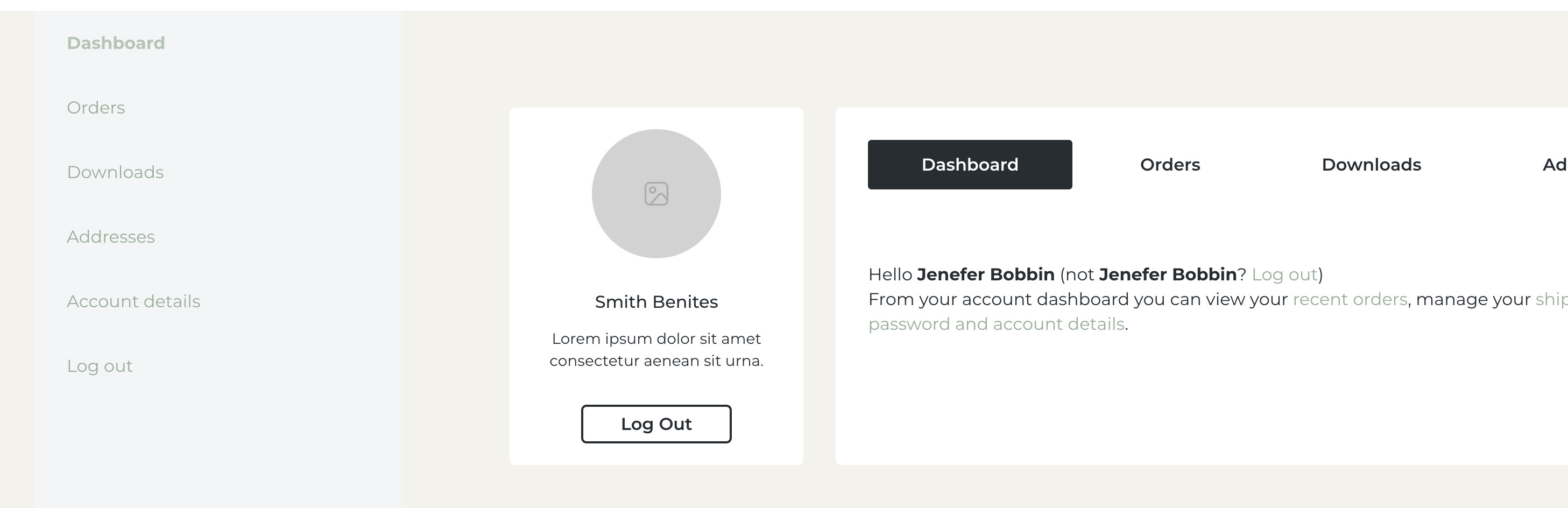Click the cut-off shipping link at right edge
Image resolution: width=1568 pixels, height=508 pixels.
coord(1551,299)
